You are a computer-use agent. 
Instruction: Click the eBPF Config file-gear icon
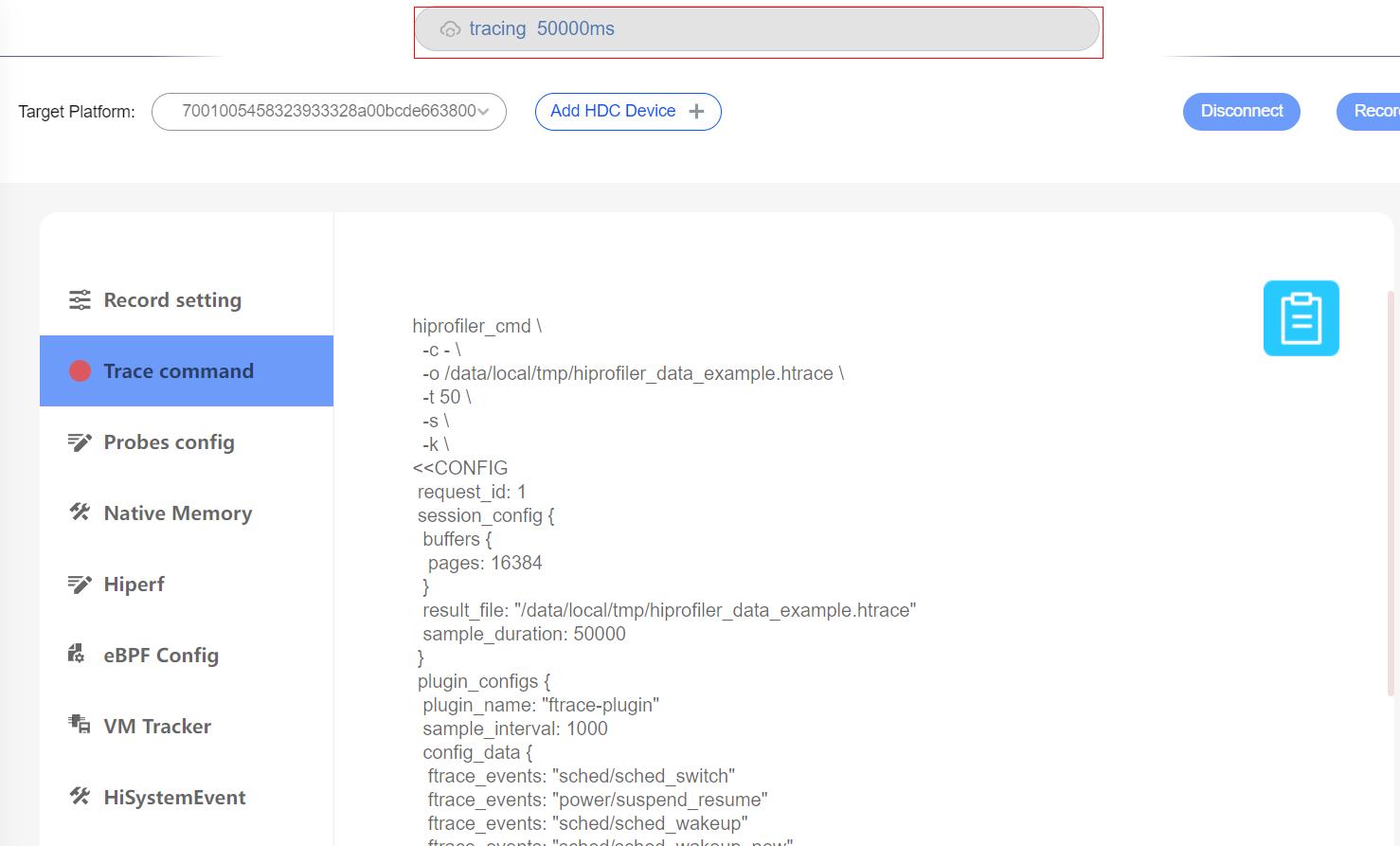click(77, 654)
